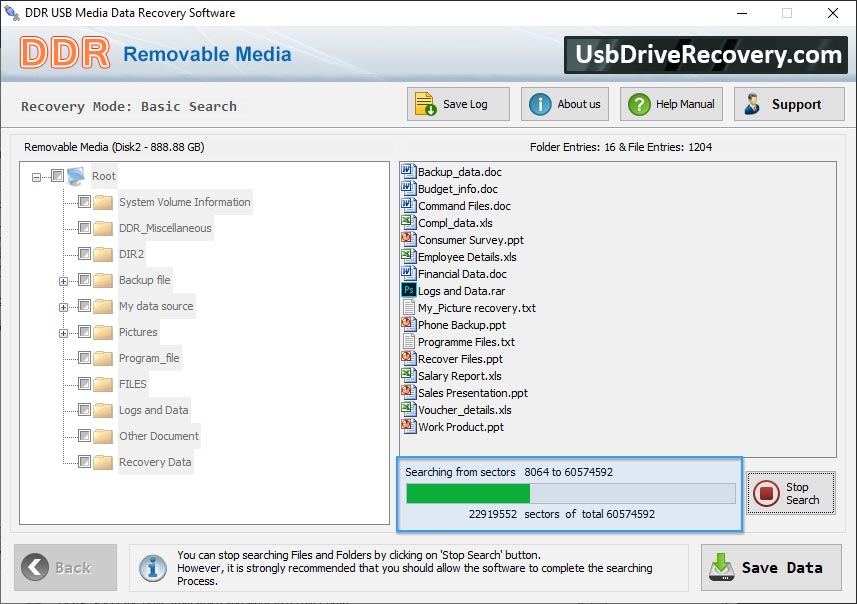The image size is (857, 604).
Task: Collapse the Root tree node
Action: pyautogui.click(x=36, y=177)
